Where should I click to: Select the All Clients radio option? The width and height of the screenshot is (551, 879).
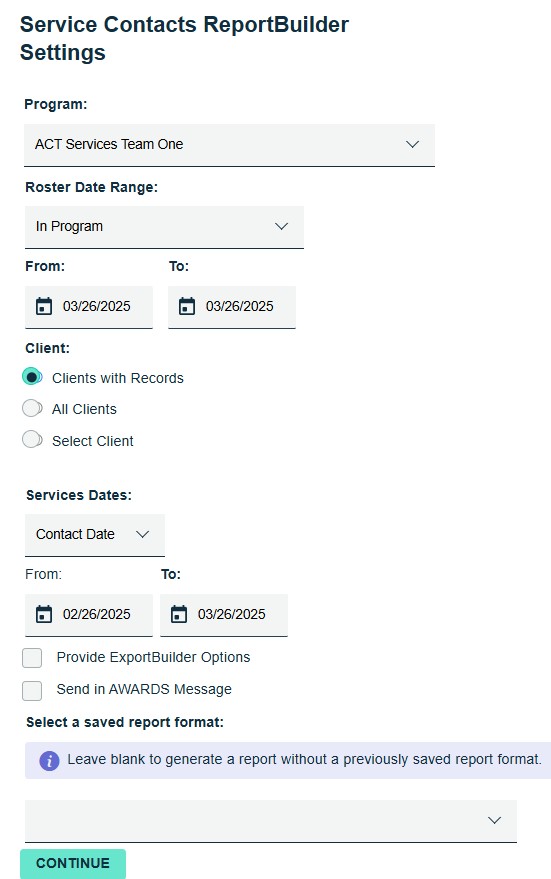[32, 408]
